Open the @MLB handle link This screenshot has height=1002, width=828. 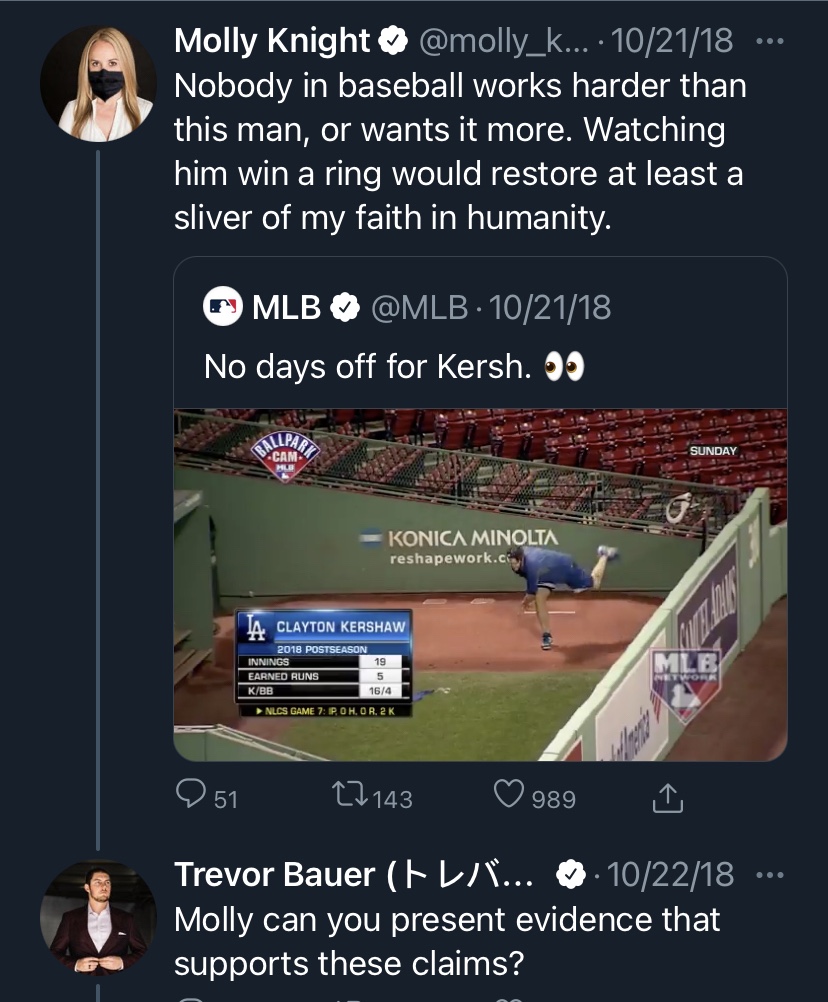click(419, 308)
